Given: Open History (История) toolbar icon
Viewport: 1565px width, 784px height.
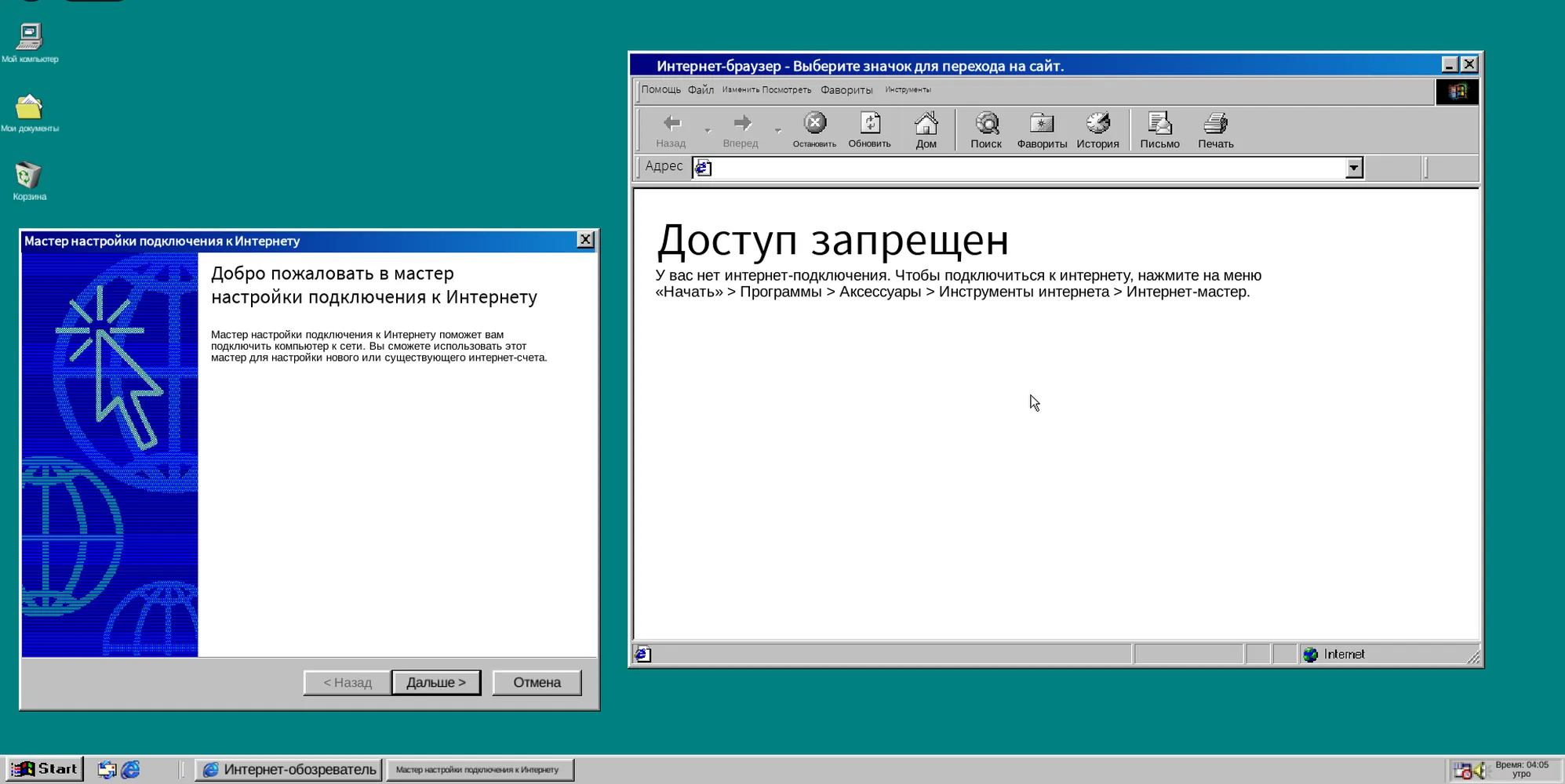Looking at the screenshot, I should [1097, 130].
